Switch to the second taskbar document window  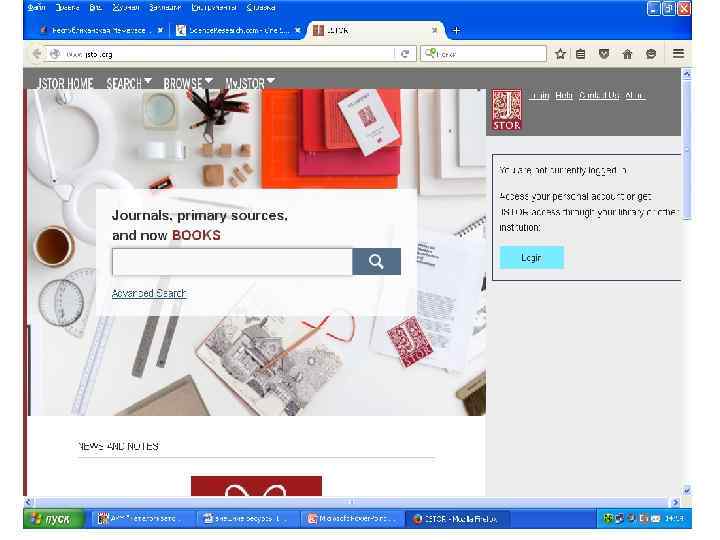[x=248, y=519]
